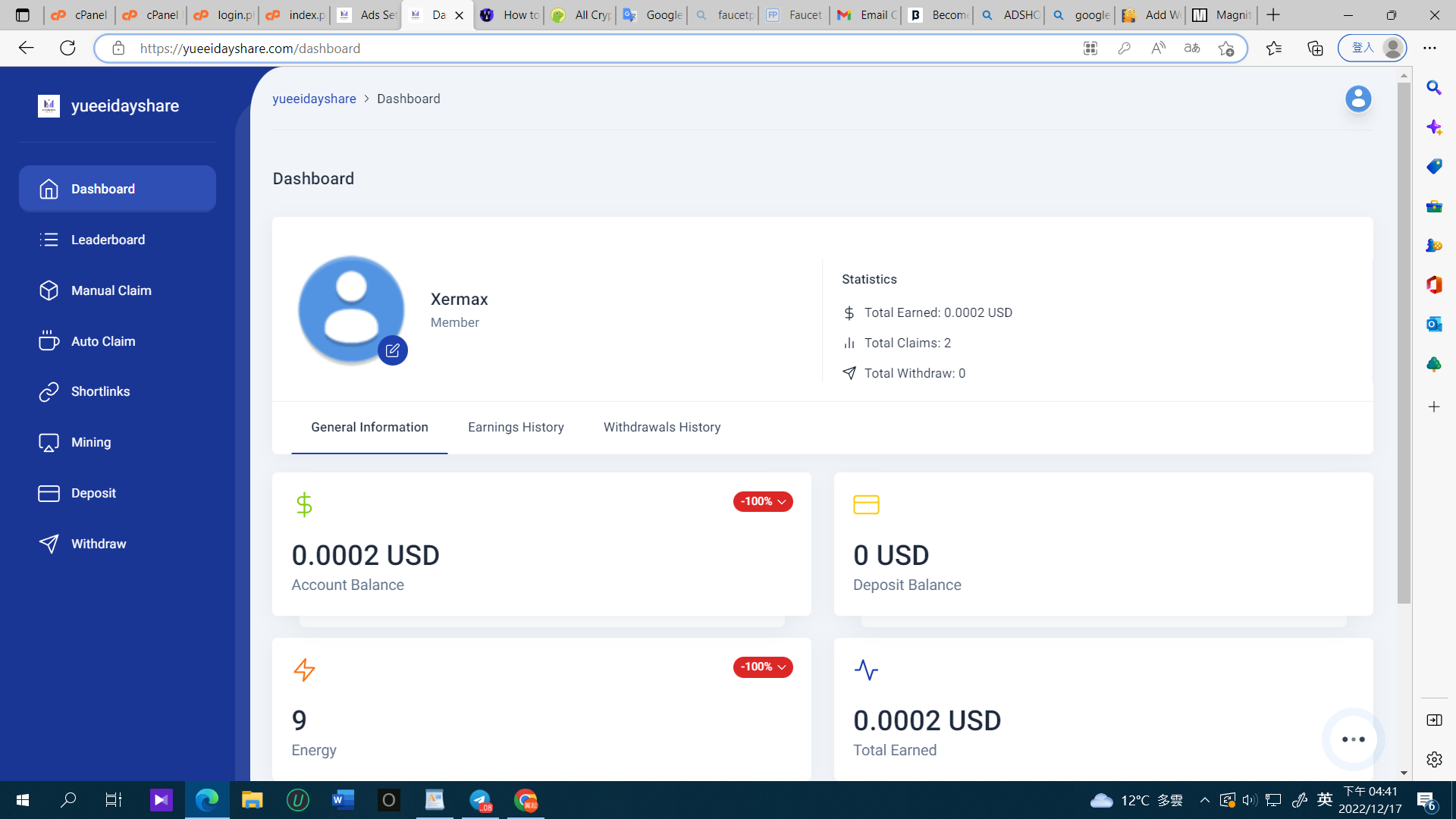The image size is (1456, 819).
Task: Click the yellow card icon on Deposit Balance
Action: coord(866,504)
